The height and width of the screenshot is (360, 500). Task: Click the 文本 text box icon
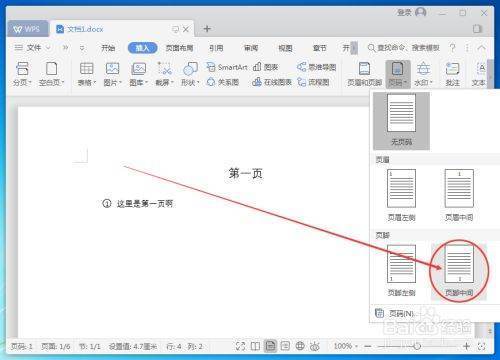click(x=479, y=74)
